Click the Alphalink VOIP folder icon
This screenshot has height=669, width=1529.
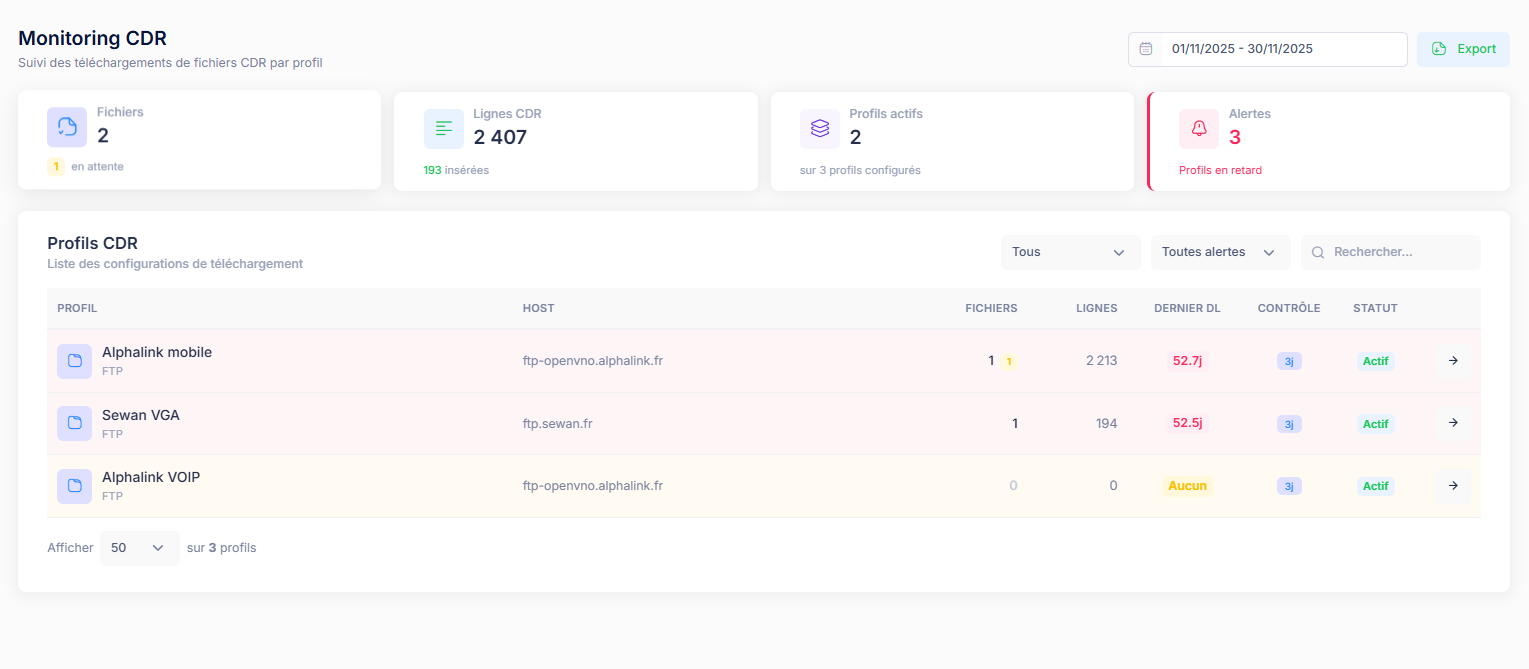pos(75,486)
